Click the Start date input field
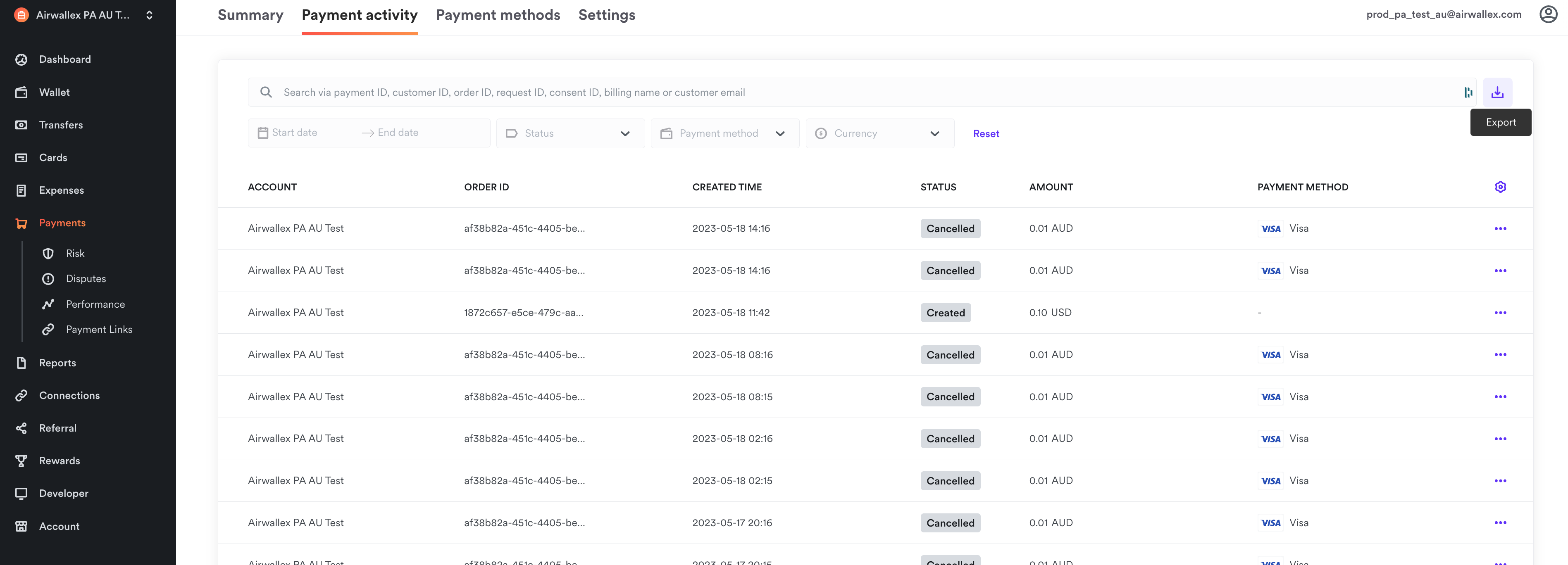 (298, 132)
